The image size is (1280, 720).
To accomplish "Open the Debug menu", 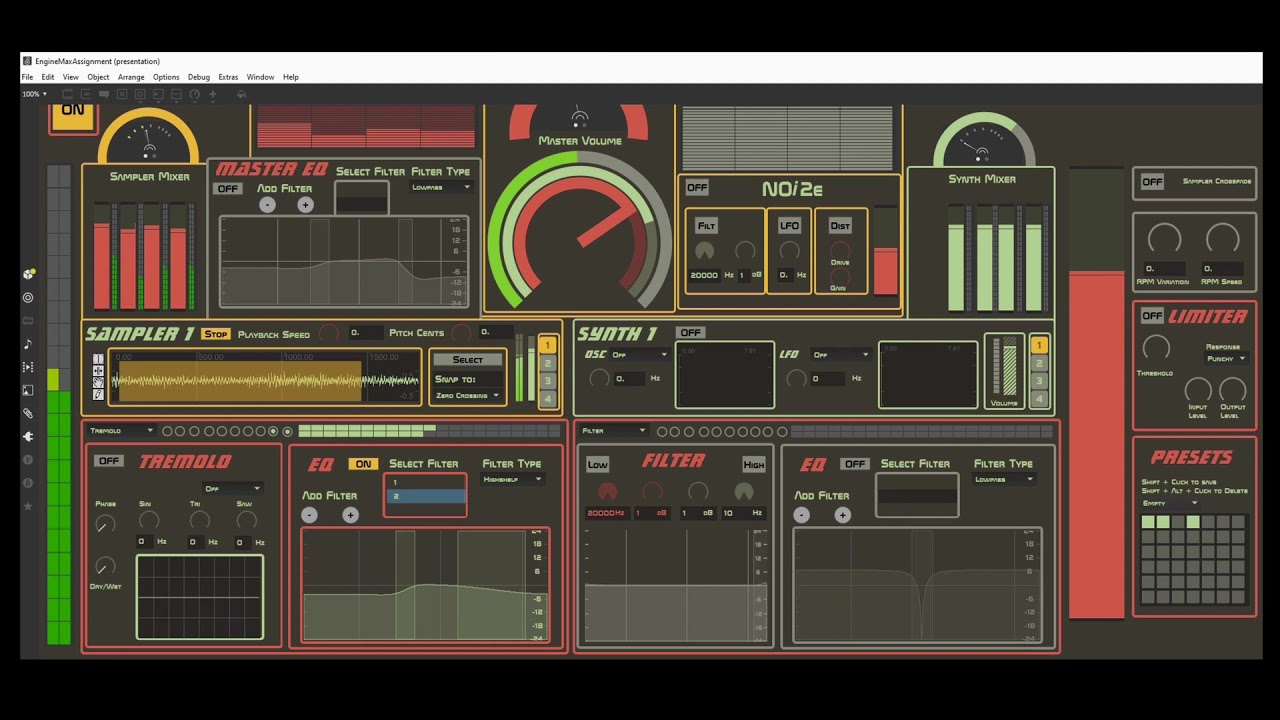I will pyautogui.click(x=199, y=77).
